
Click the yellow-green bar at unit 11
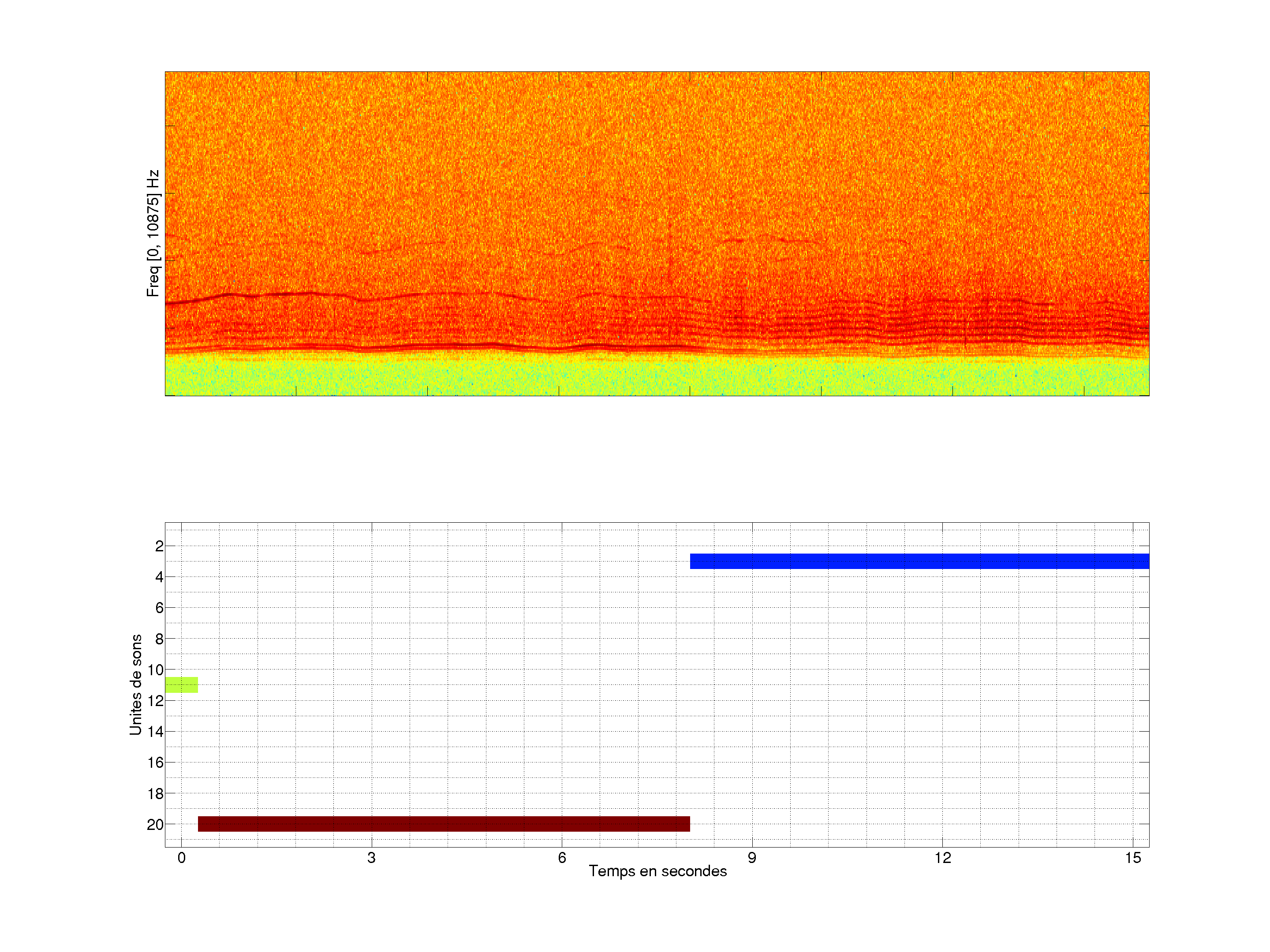tap(181, 684)
